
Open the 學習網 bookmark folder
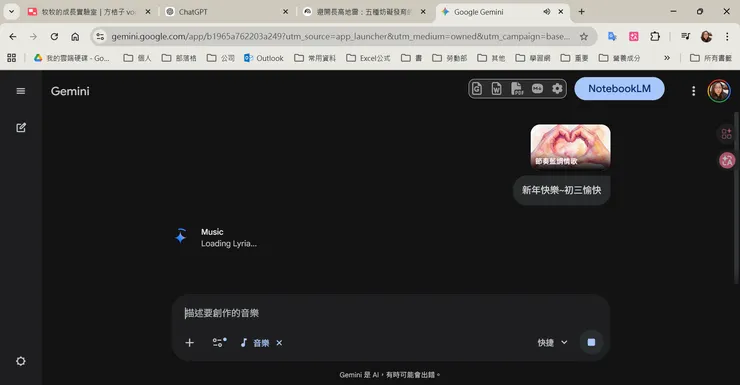[x=533, y=58]
